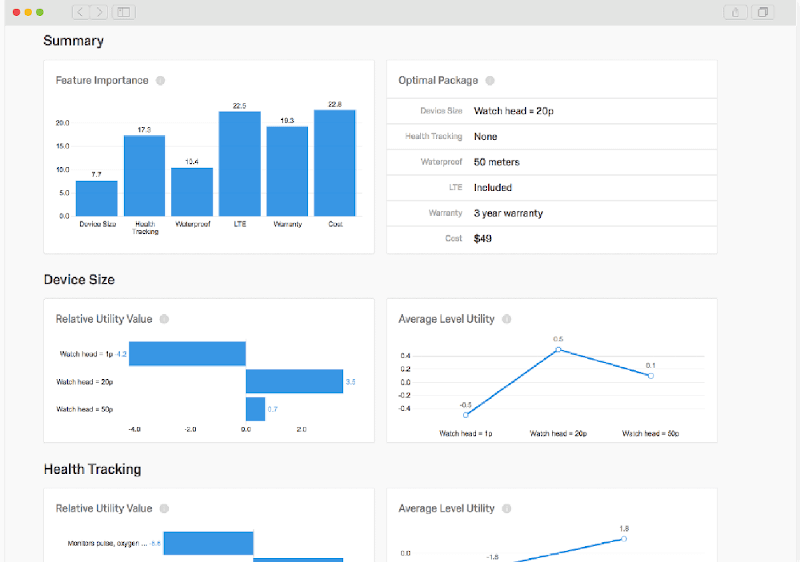Viewport: 800px width, 562px height.
Task: Click the Warranty bar labeled 19.3
Action: (x=287, y=171)
